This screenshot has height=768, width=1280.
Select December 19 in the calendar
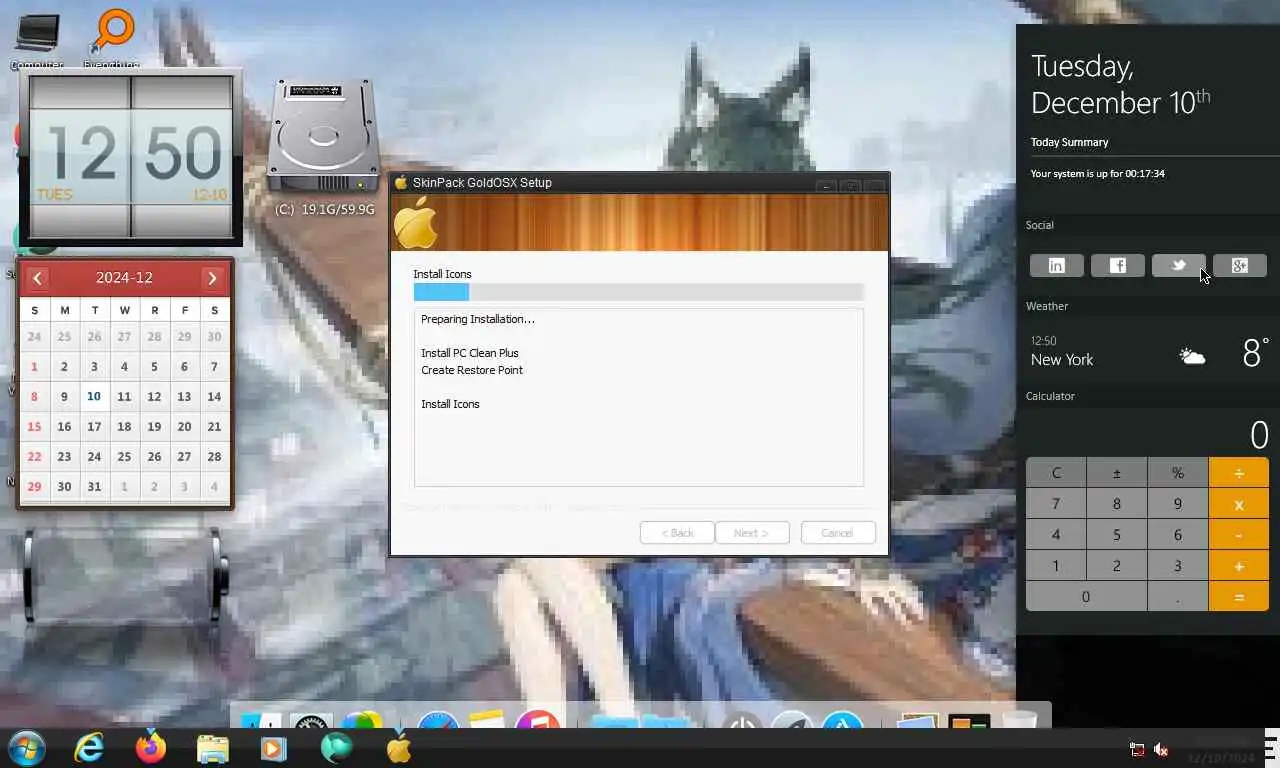coord(154,426)
